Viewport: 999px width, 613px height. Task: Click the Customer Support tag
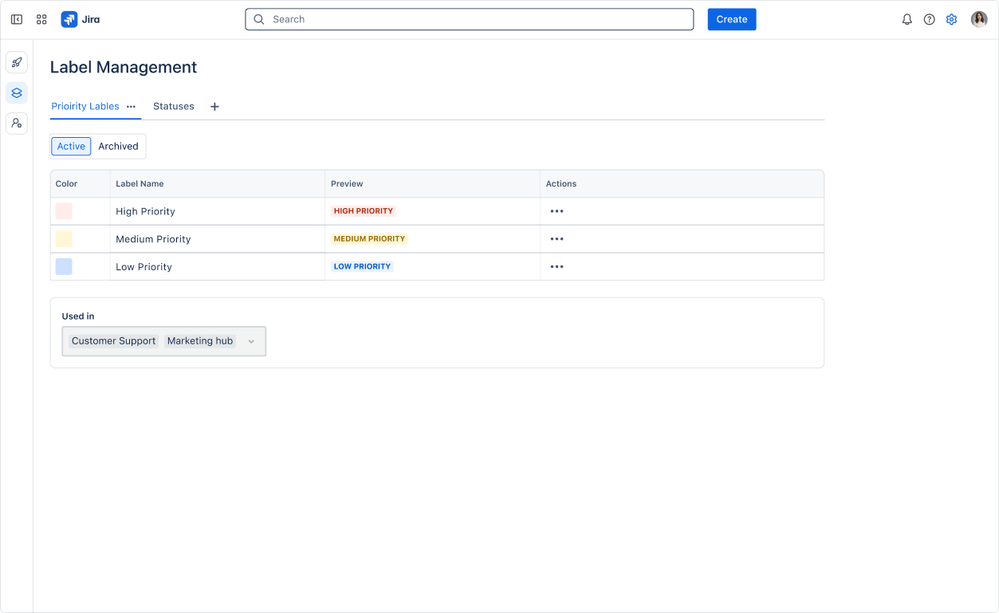click(113, 341)
